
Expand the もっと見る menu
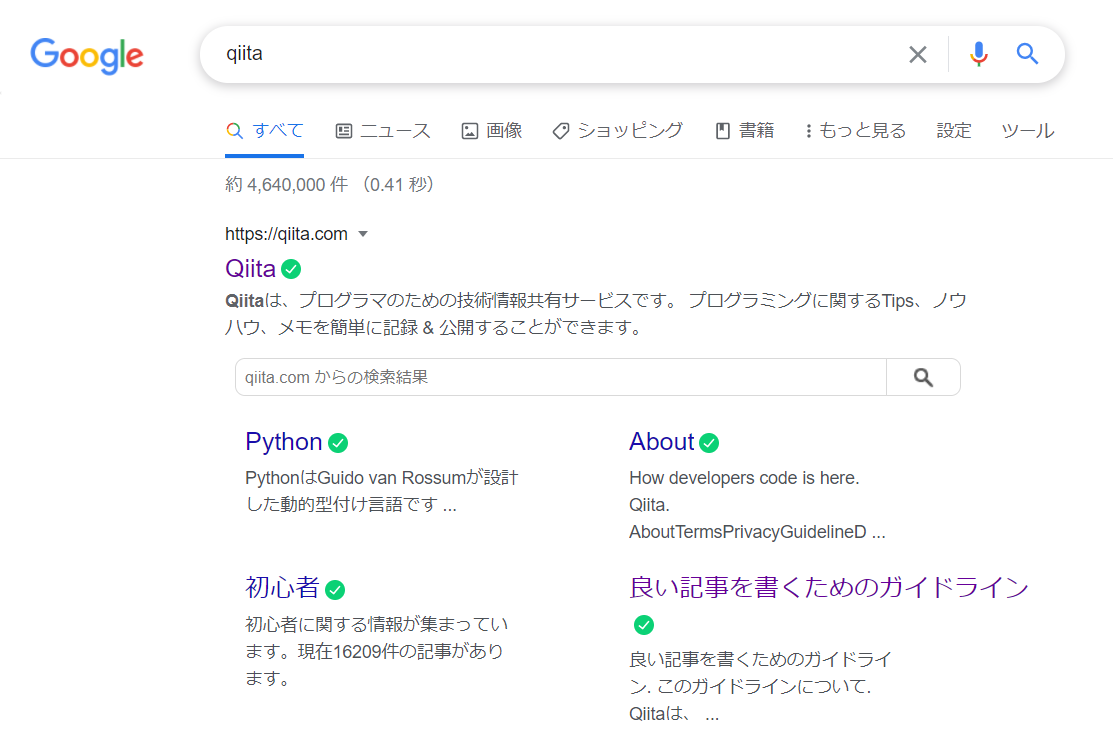856,131
